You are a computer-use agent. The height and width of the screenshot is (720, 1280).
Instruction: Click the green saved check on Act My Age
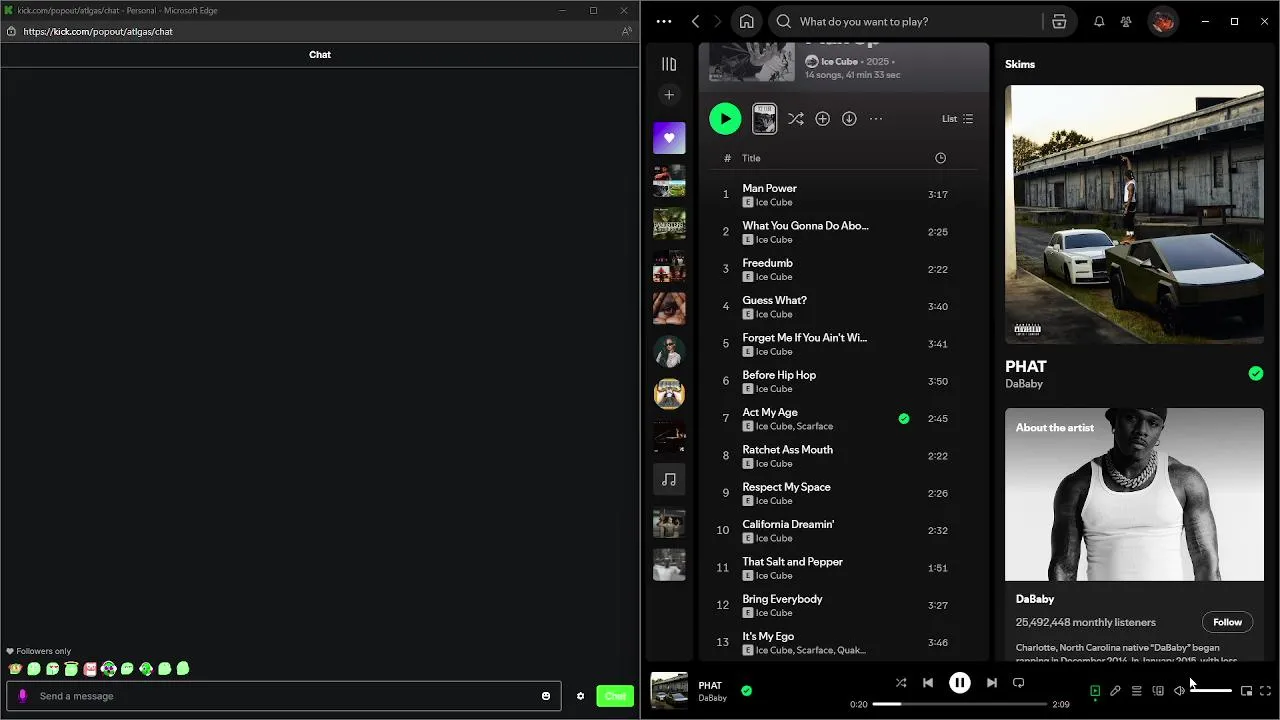[x=904, y=419]
